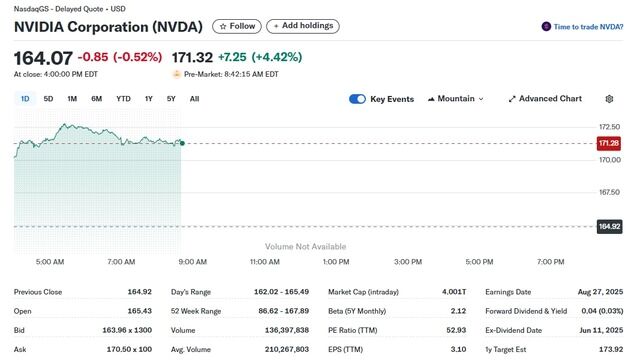This screenshot has height=364, width=628.
Task: Toggle the Key Events switch off
Action: [357, 99]
